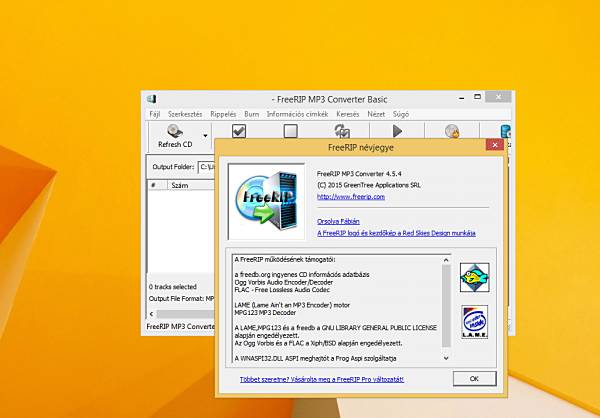Click the credits scrollbar up arrow
600x418 pixels.
click(446, 260)
